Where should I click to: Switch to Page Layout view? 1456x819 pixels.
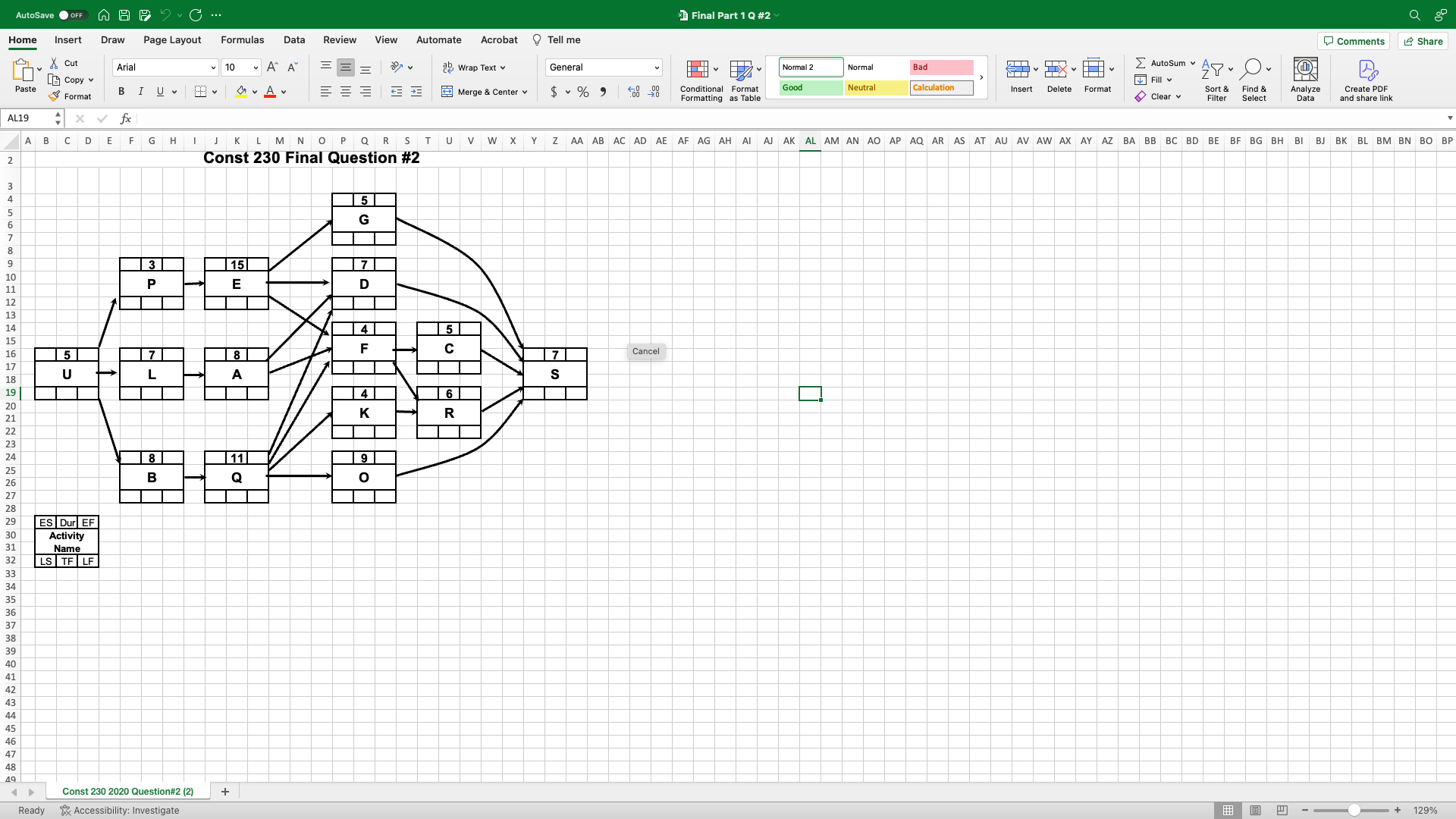tap(1255, 810)
